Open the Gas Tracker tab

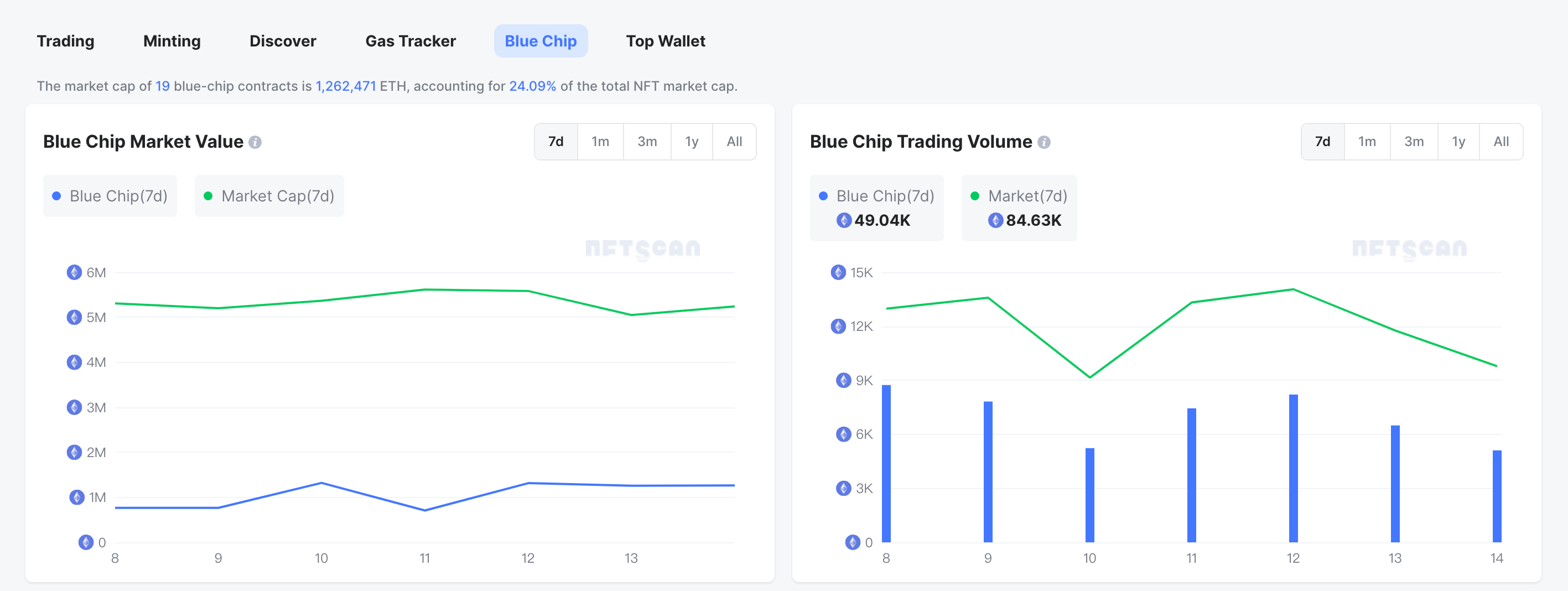(411, 41)
